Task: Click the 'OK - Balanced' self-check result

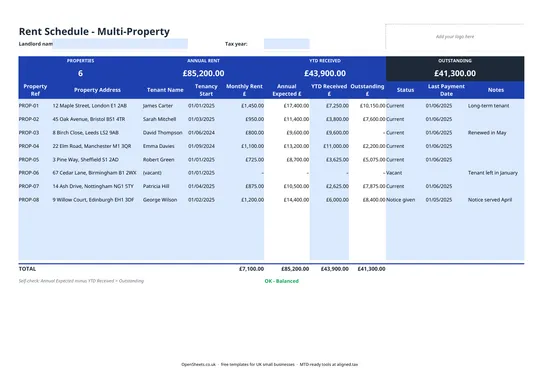Action: [x=281, y=281]
